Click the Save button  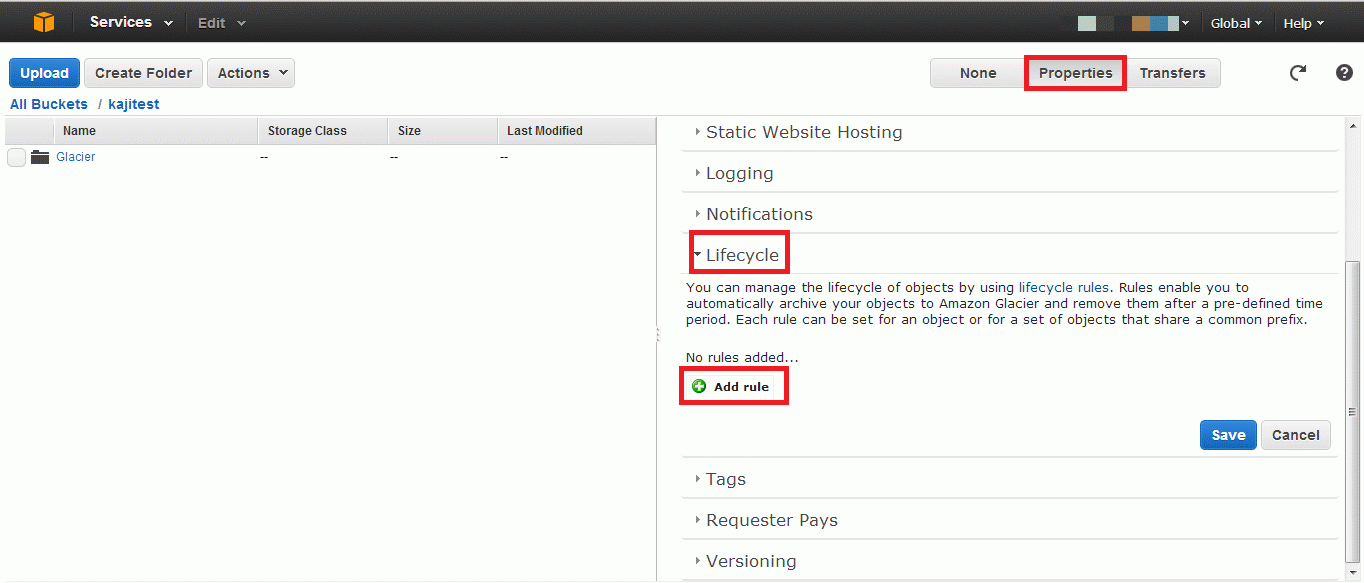pos(1228,435)
